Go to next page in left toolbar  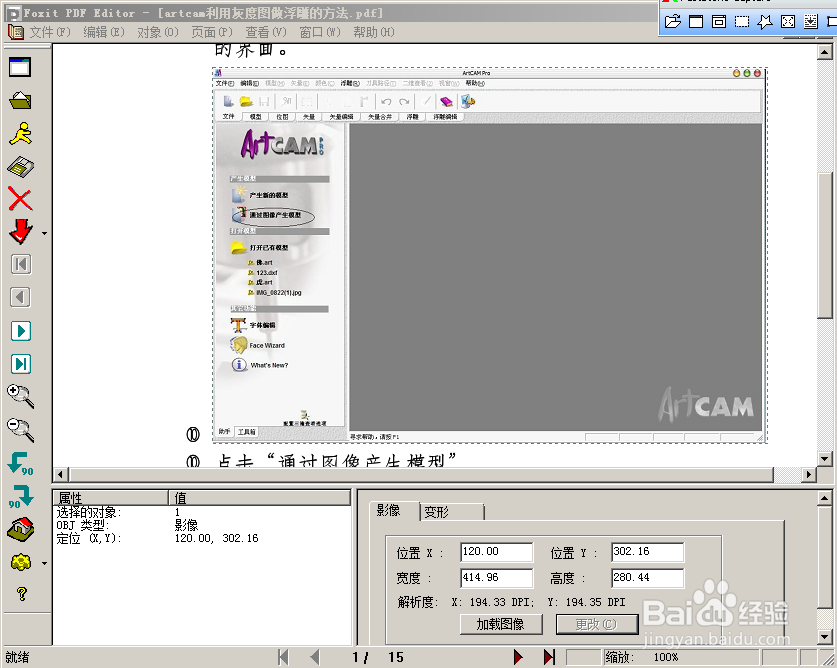[x=21, y=331]
